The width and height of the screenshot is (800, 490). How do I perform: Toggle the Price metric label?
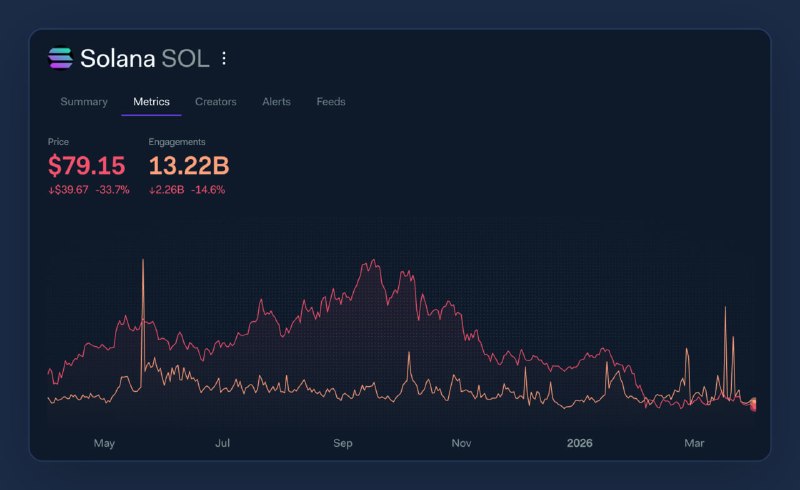click(x=58, y=142)
